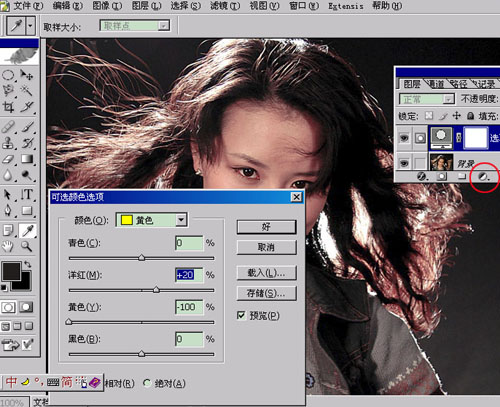This screenshot has width=500, height=407.
Task: Click the 取消 cancel button
Action: tap(266, 247)
